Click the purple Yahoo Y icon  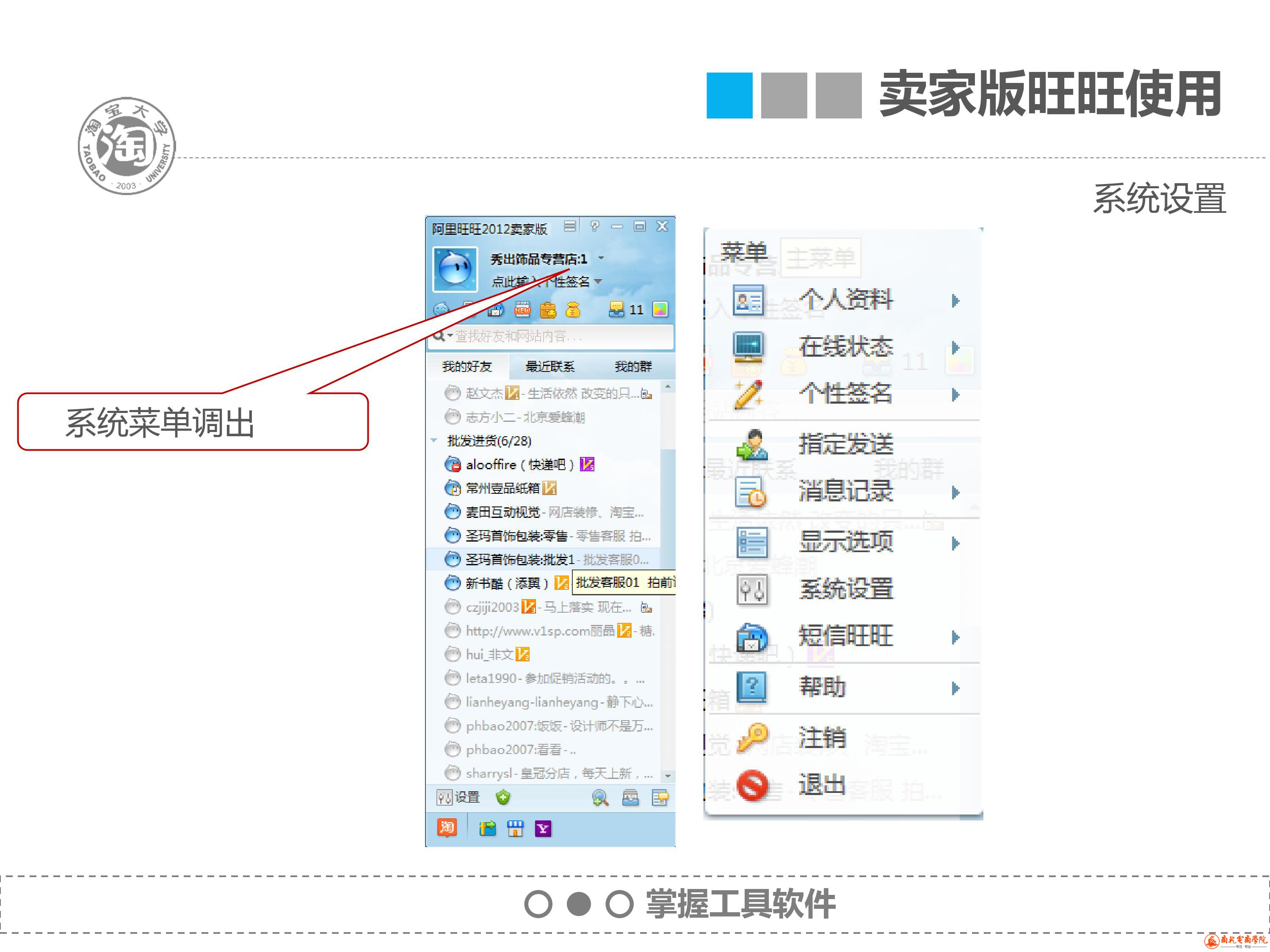(543, 829)
